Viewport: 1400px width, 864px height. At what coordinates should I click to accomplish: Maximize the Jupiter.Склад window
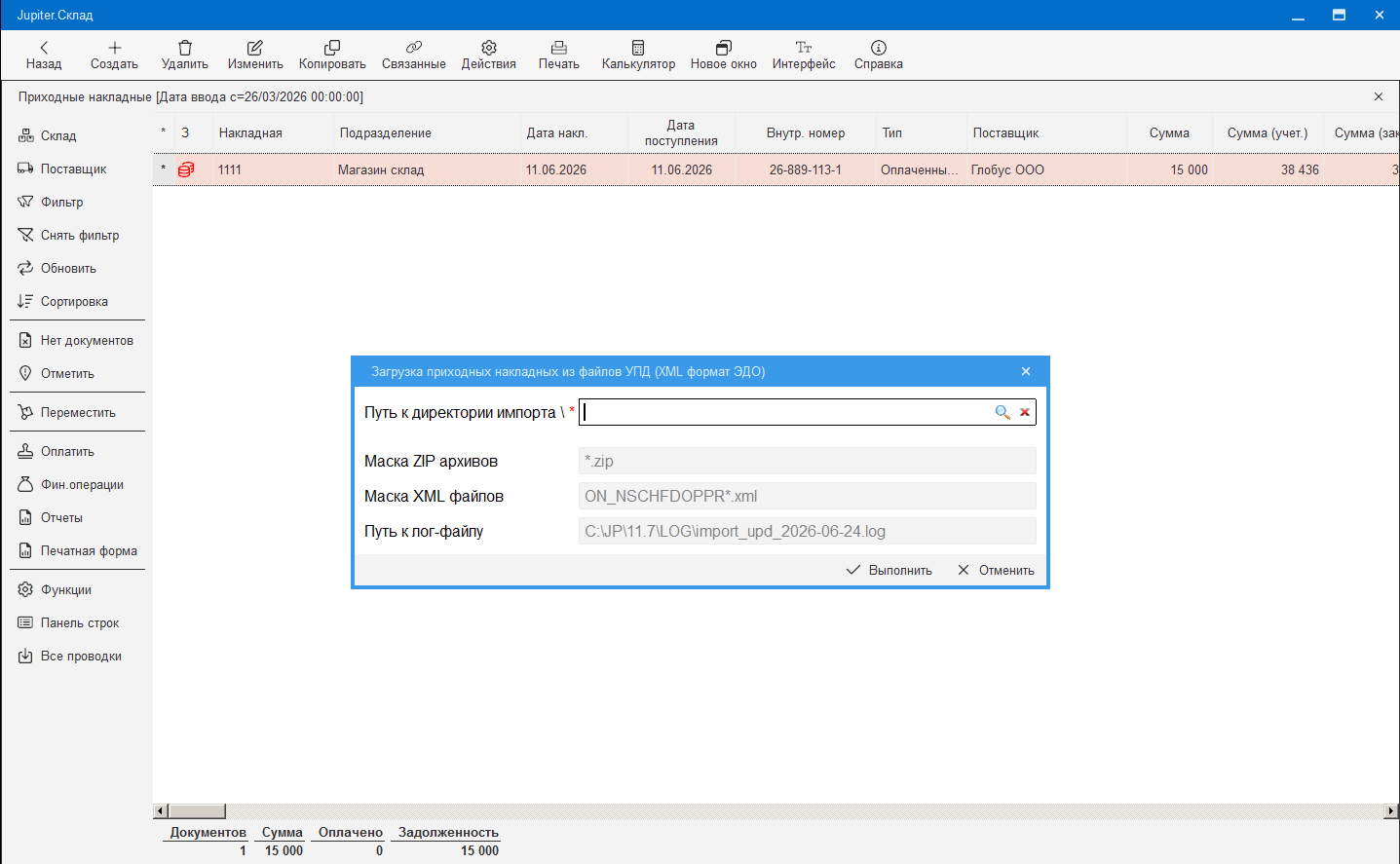click(1339, 15)
